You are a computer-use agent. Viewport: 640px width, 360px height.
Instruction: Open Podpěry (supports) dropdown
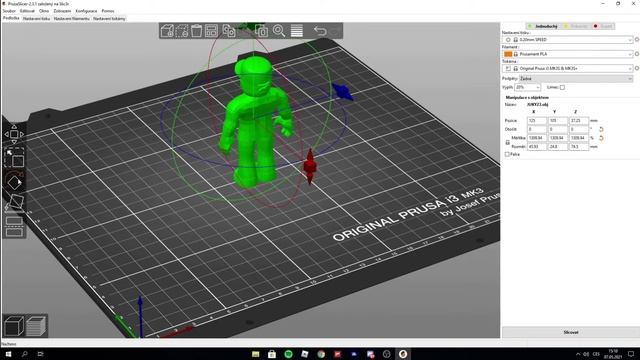click(x=576, y=78)
